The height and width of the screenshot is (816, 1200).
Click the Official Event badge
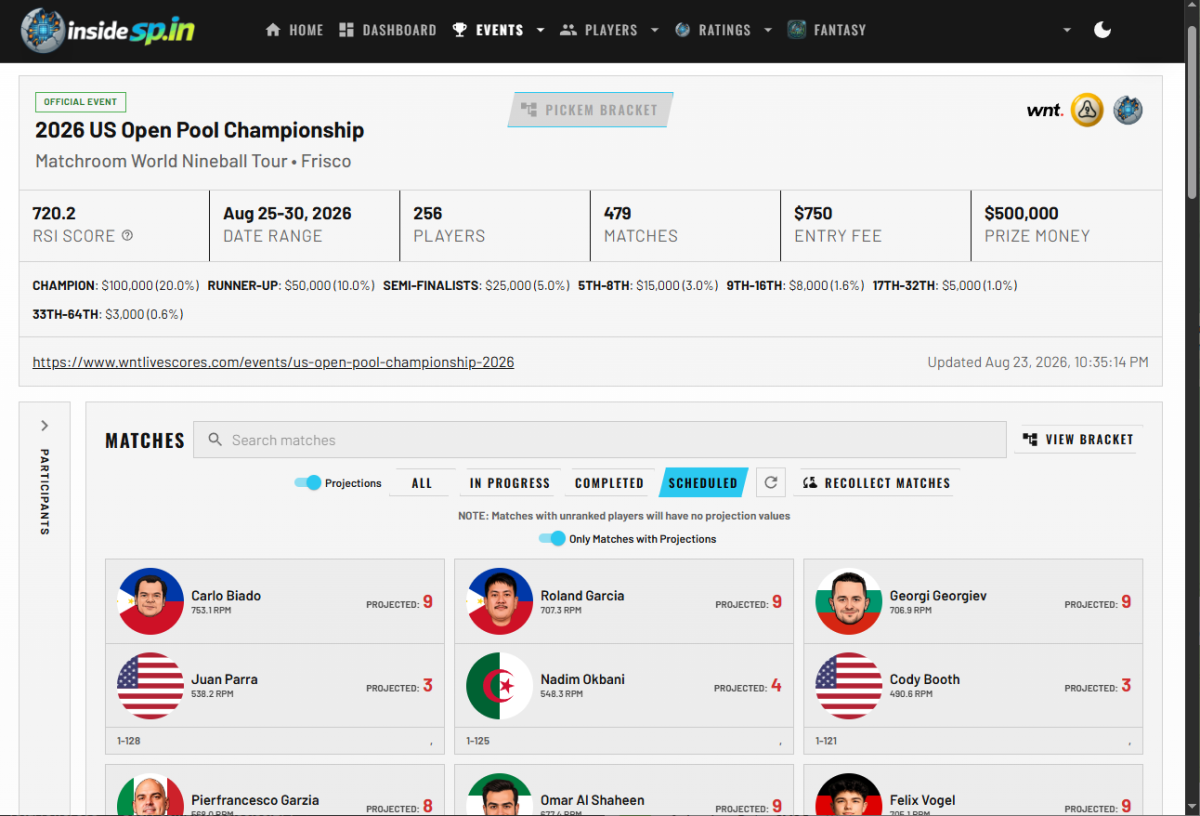81,102
